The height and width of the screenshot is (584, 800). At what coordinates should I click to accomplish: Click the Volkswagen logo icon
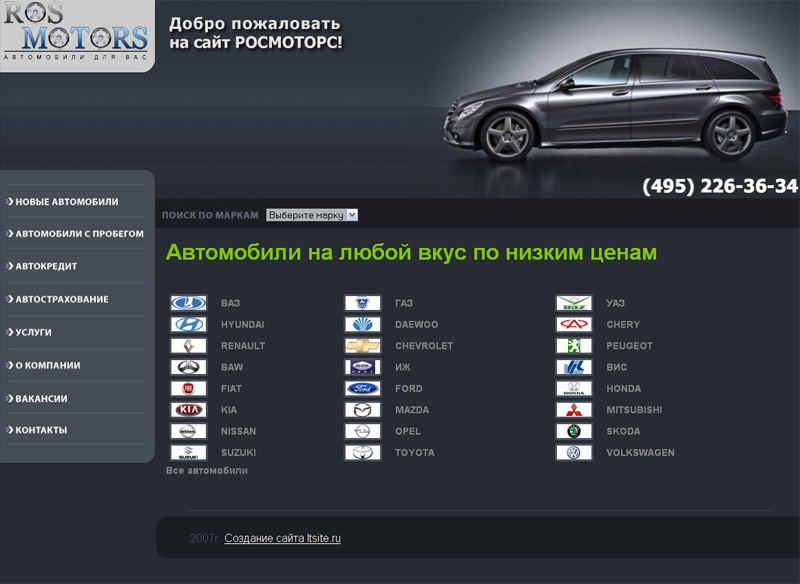tap(574, 453)
